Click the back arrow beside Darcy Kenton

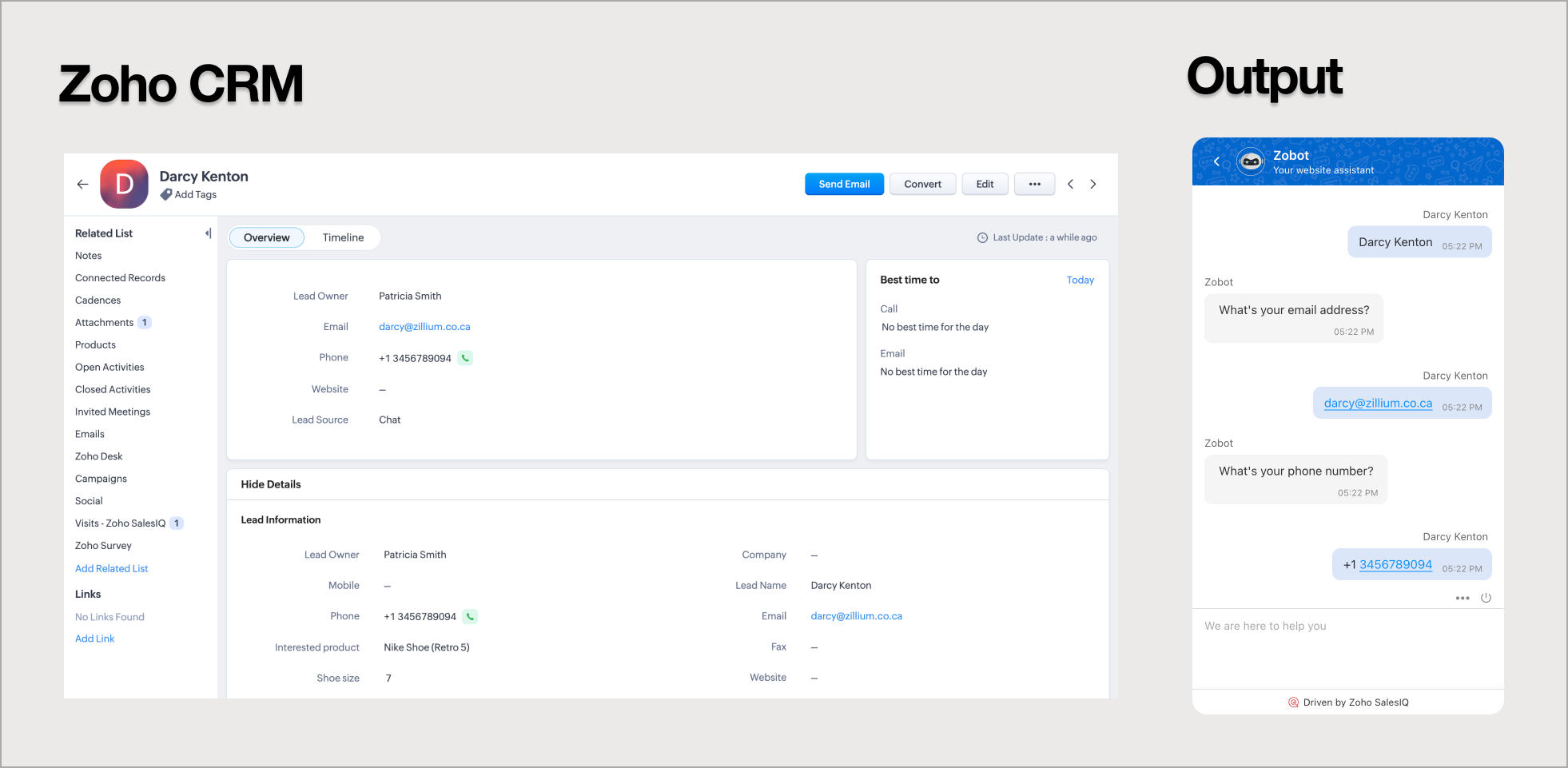82,185
